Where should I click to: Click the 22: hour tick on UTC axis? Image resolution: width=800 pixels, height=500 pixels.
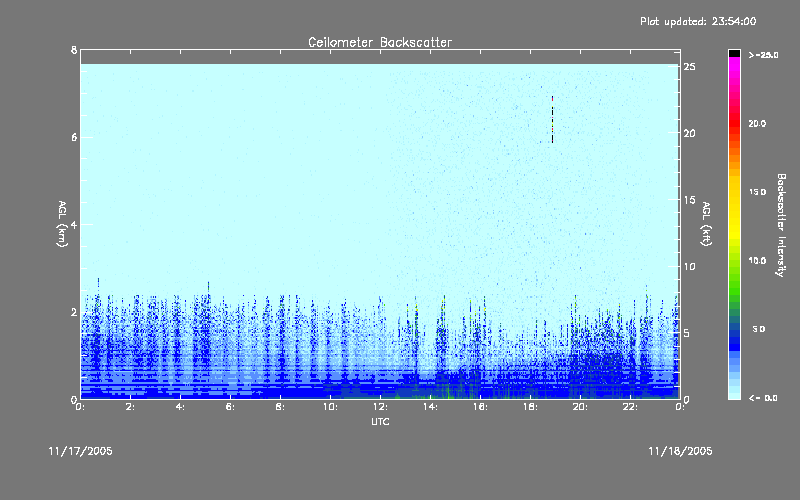(630, 407)
